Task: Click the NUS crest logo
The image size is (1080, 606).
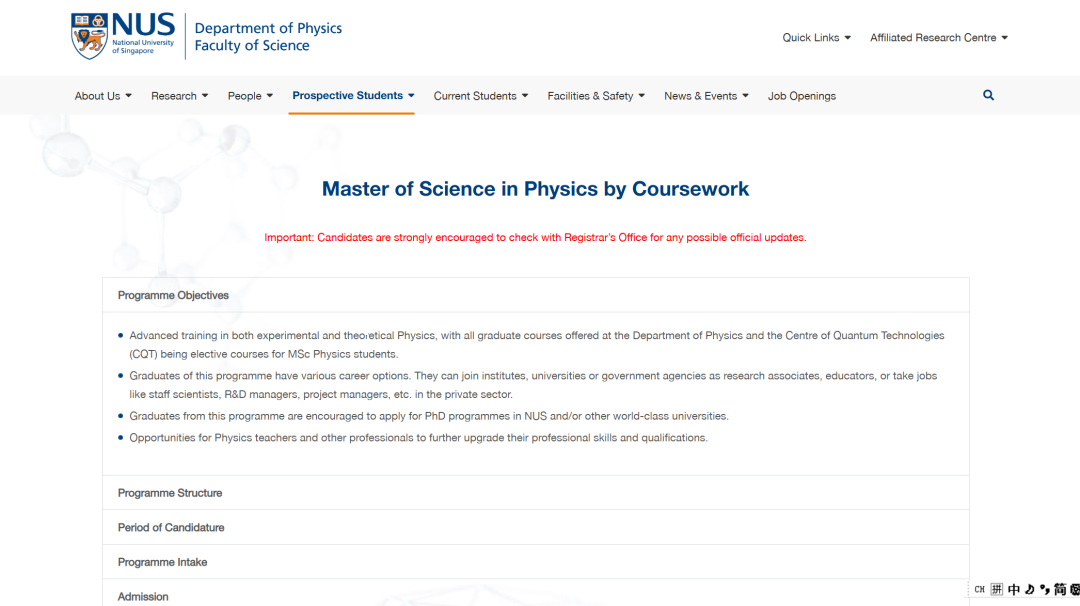Action: 89,37
